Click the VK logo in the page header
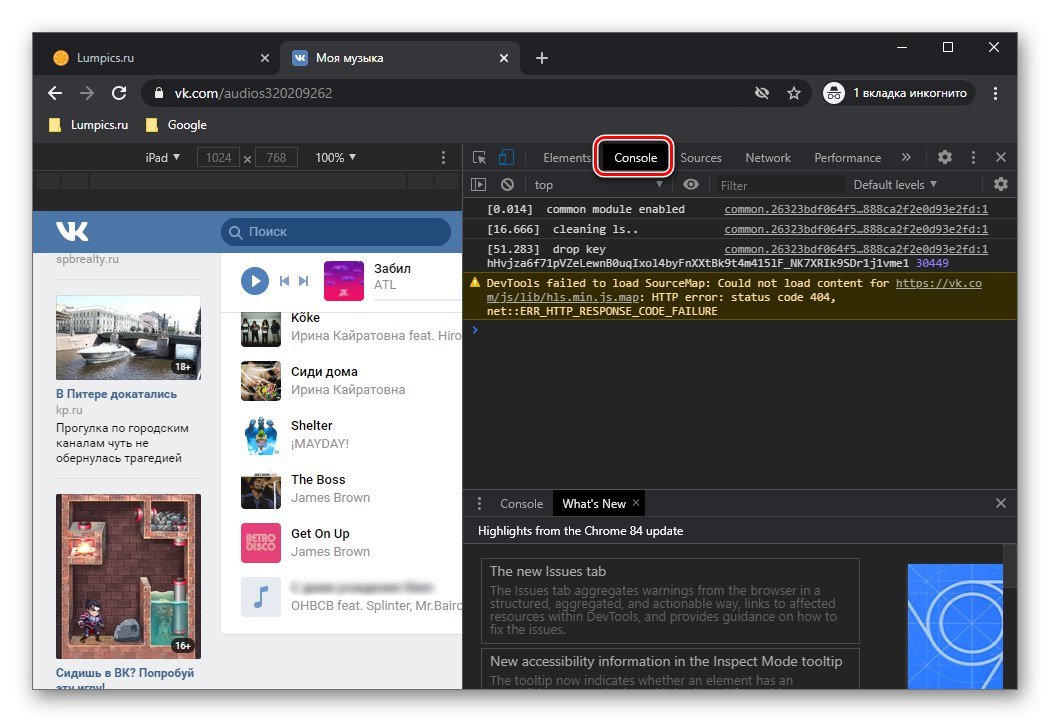The width and height of the screenshot is (1050, 722). click(x=70, y=231)
